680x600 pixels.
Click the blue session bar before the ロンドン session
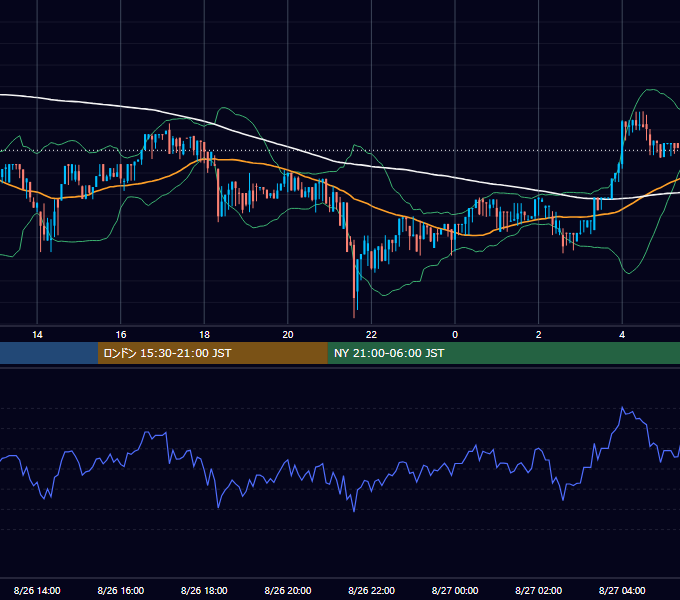(49, 353)
